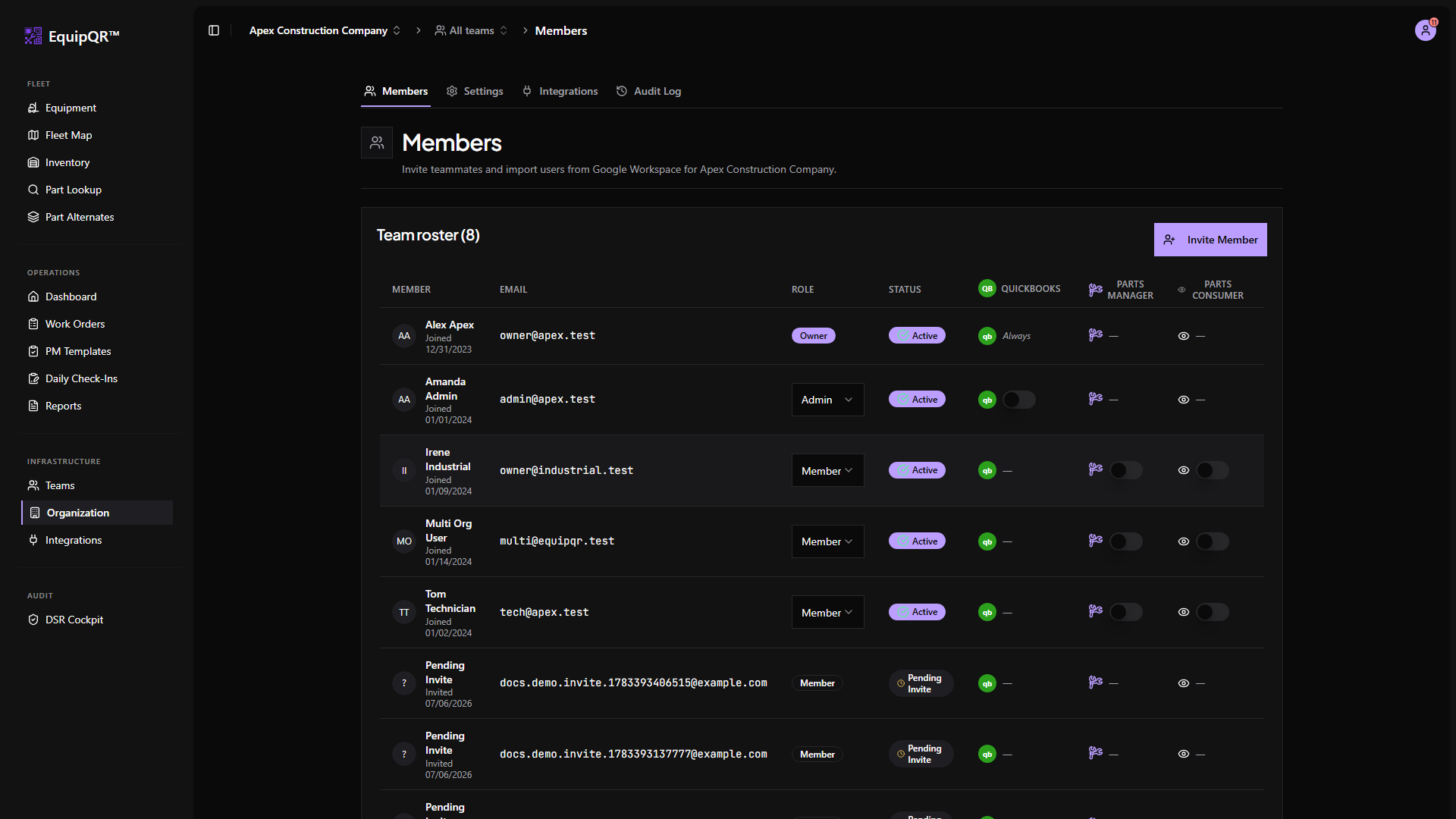This screenshot has height=819, width=1456.
Task: Click the Active status badge for Tom Technician
Action: [x=917, y=612]
